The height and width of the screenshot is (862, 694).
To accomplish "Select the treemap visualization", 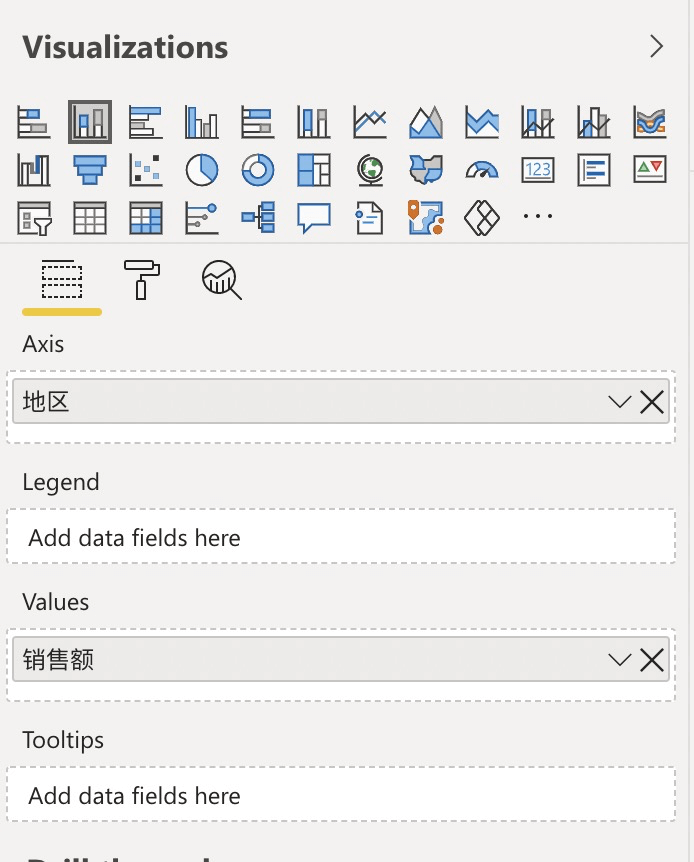I will coord(314,170).
